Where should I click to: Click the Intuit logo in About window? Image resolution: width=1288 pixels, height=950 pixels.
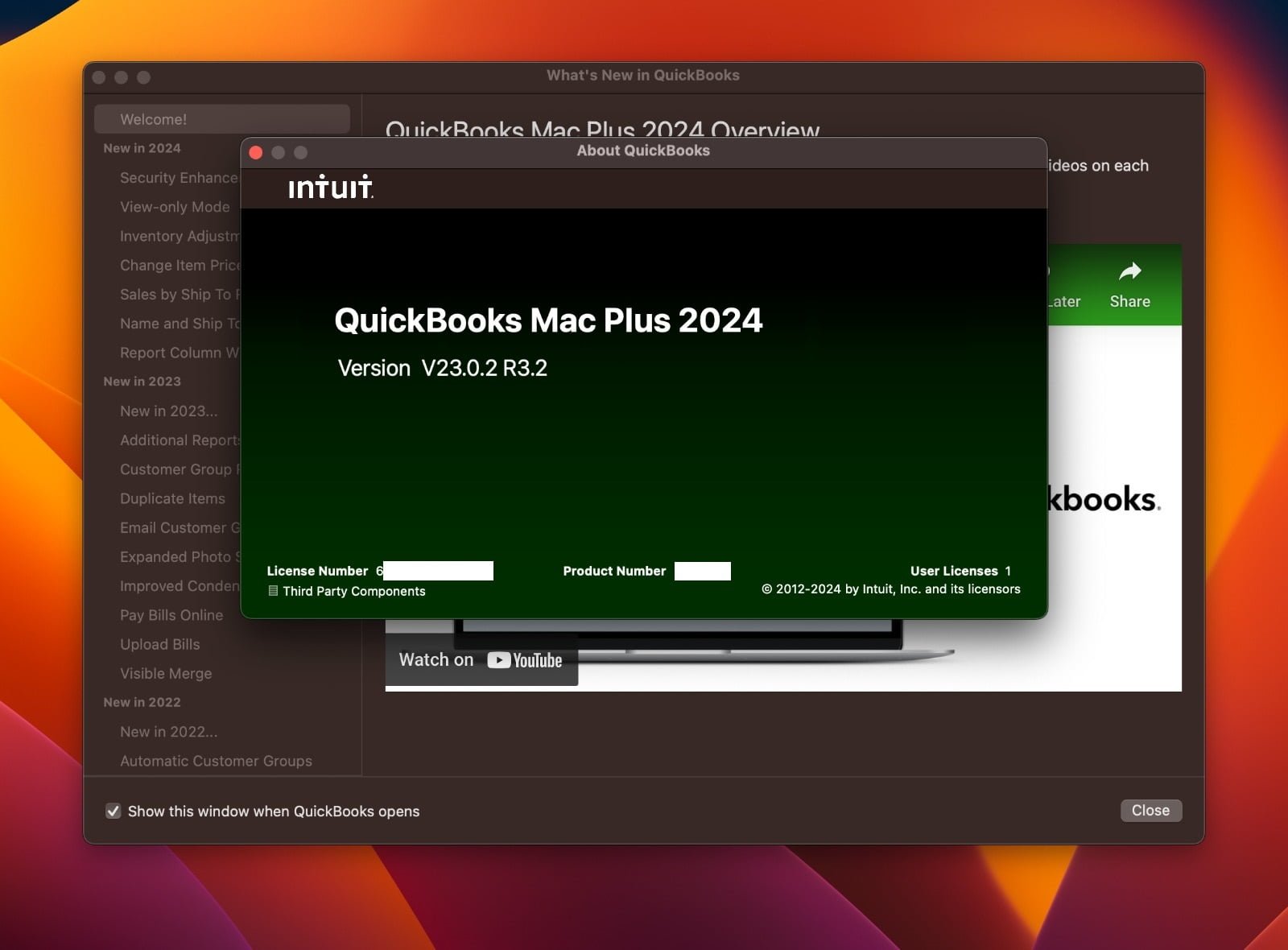(330, 188)
